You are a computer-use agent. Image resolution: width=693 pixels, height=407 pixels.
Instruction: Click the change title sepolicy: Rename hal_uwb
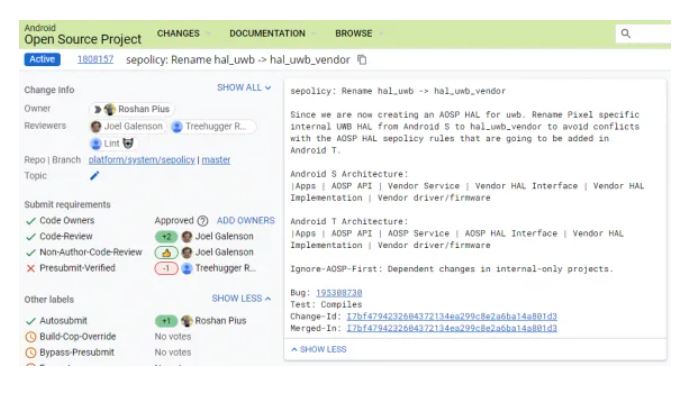tap(238, 60)
